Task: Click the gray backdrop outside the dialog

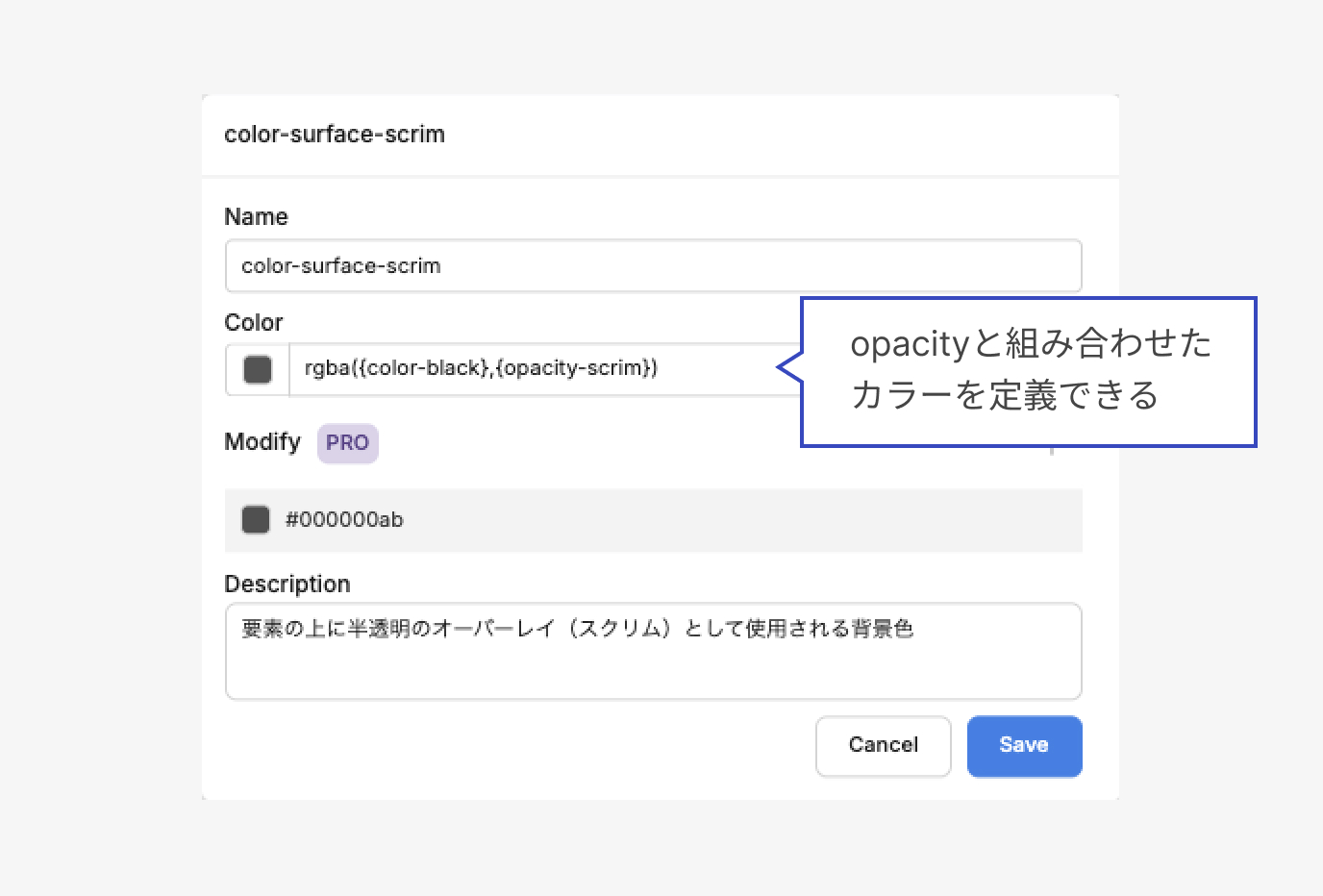Action: point(96,481)
